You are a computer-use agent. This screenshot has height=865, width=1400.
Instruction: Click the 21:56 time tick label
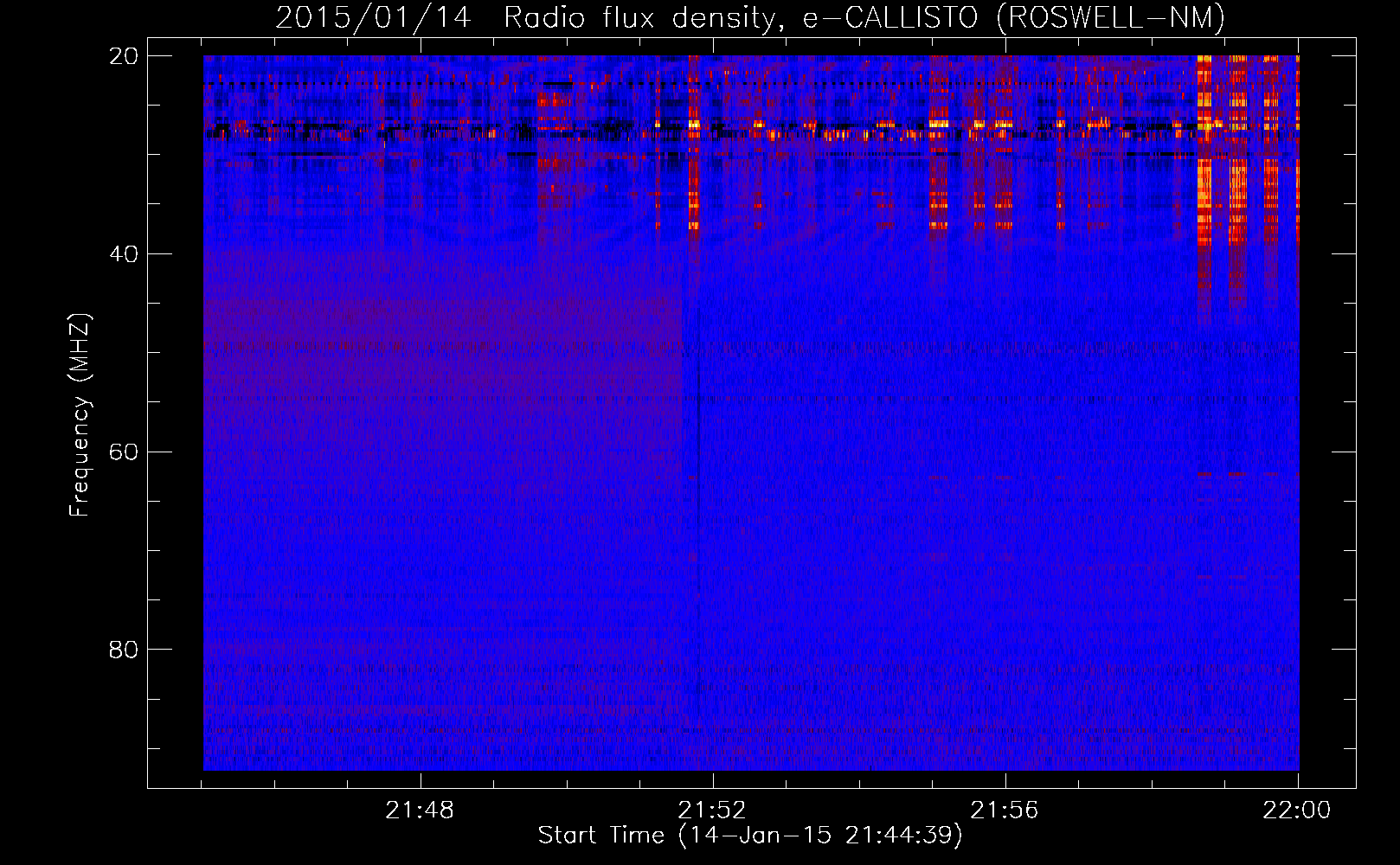1005,811
